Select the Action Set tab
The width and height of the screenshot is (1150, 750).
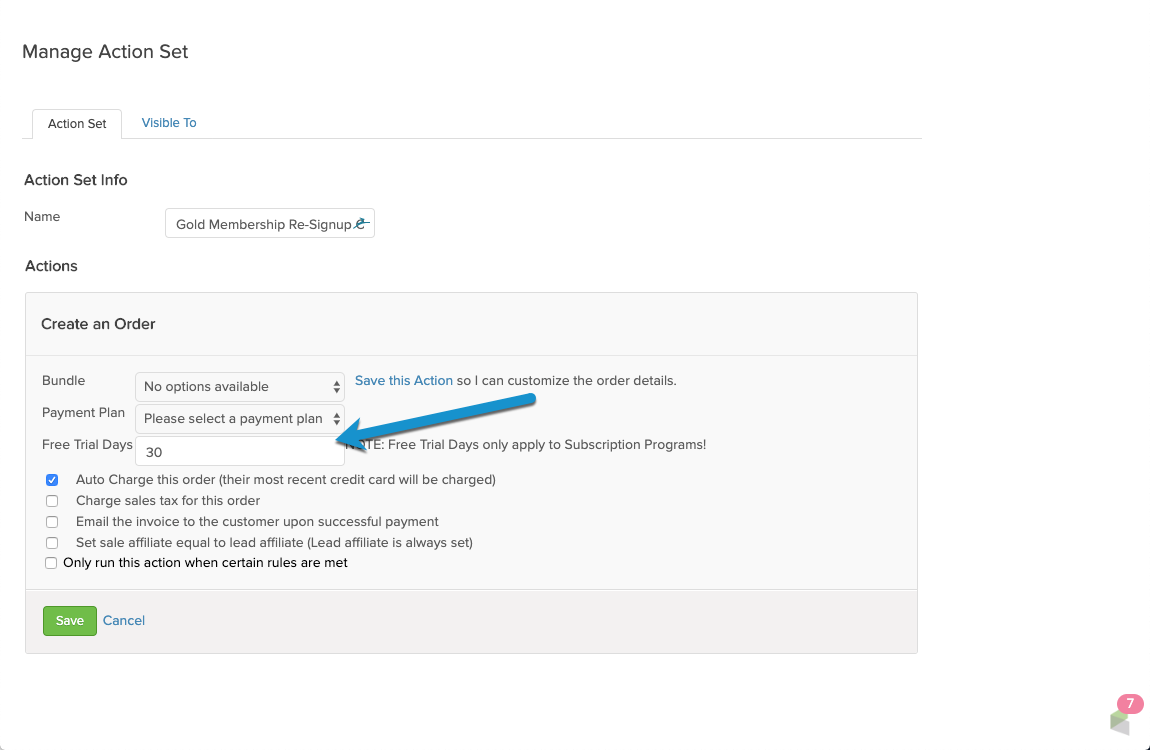77,123
